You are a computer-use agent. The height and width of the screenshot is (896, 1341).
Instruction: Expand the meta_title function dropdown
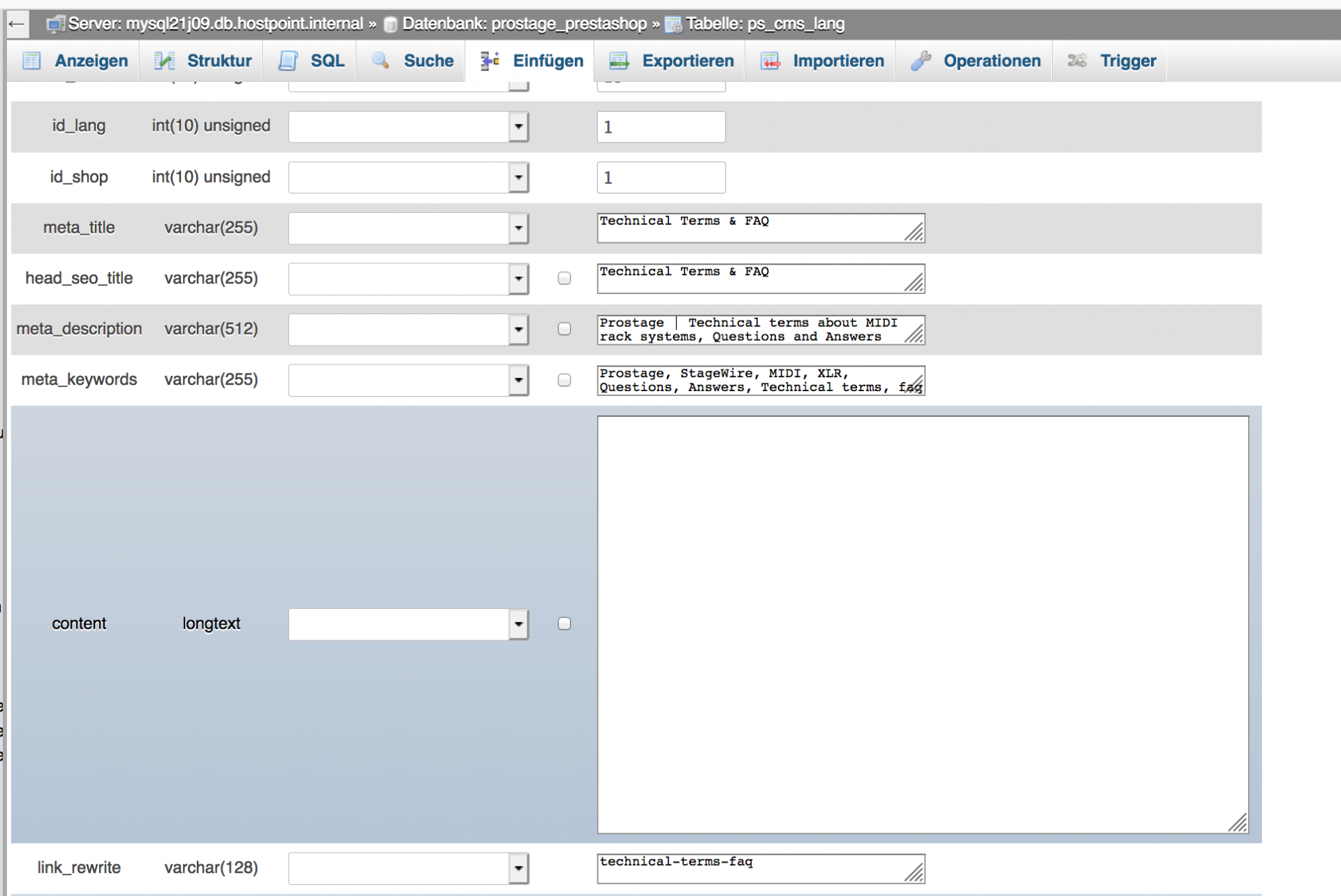click(518, 228)
